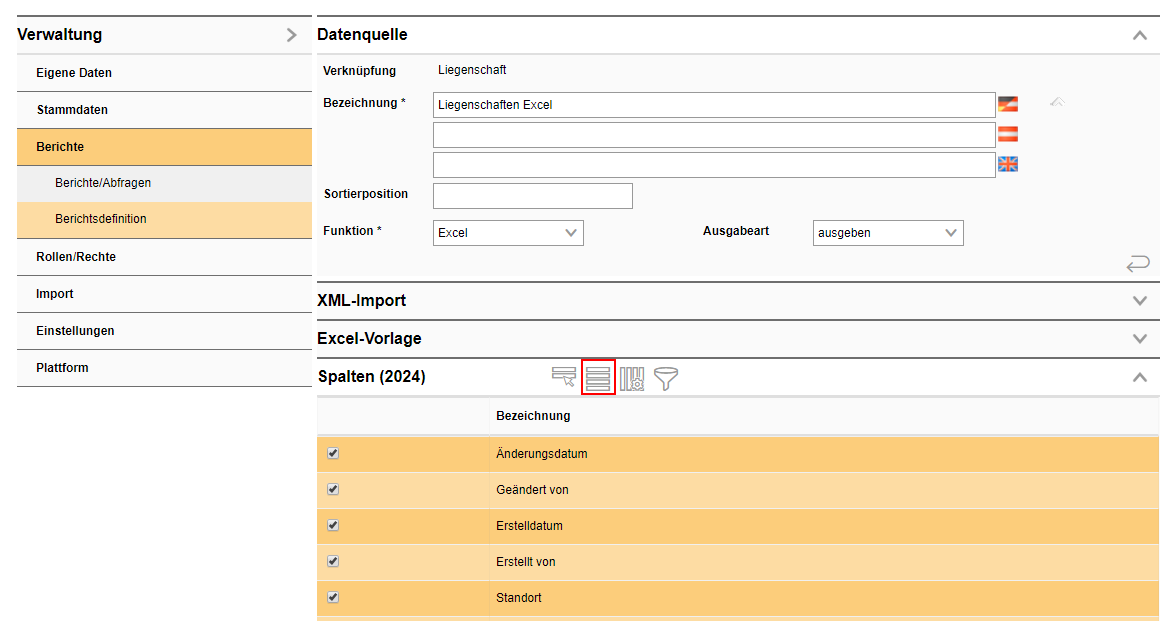The image size is (1162, 621).
Task: Click the German flag language icon
Action: coord(1008,104)
